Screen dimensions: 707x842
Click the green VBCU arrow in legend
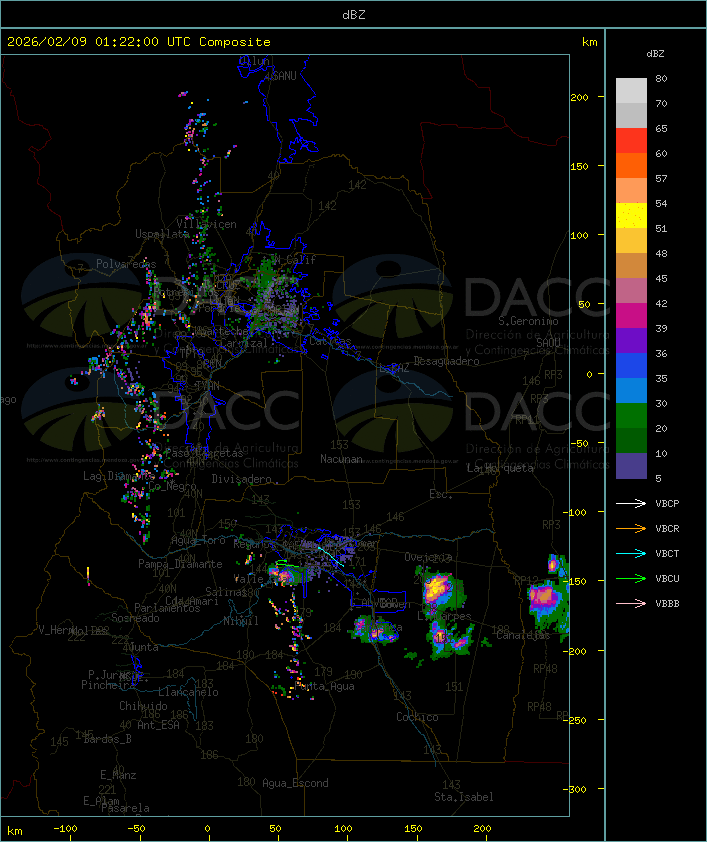[x=631, y=578]
